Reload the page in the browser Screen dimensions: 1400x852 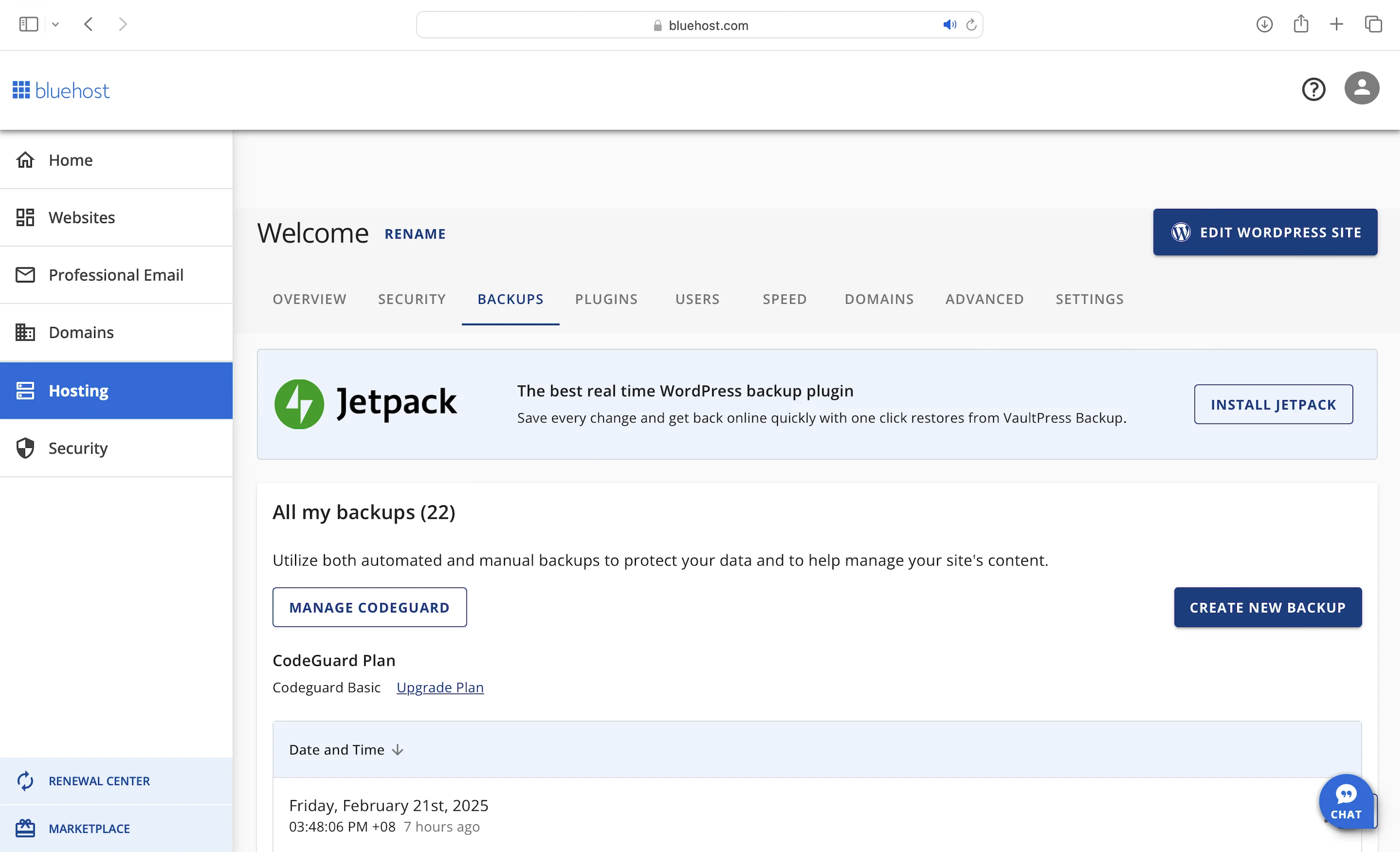(x=971, y=25)
